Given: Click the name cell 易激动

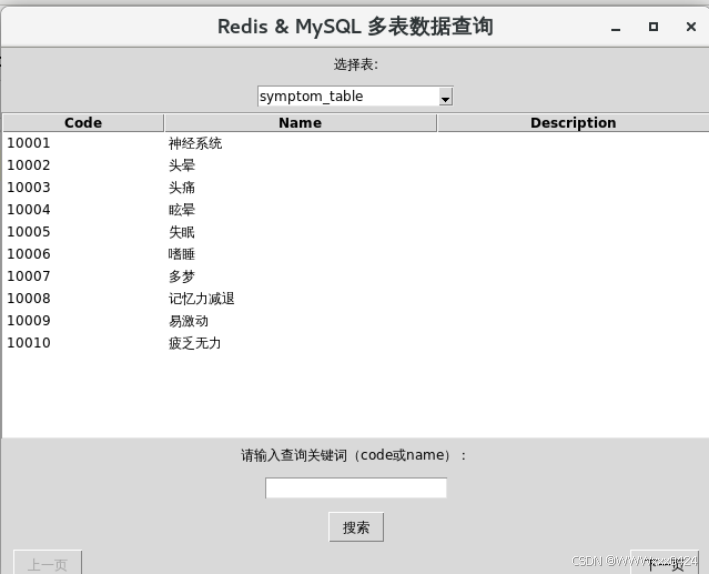Looking at the screenshot, I should point(188,321).
